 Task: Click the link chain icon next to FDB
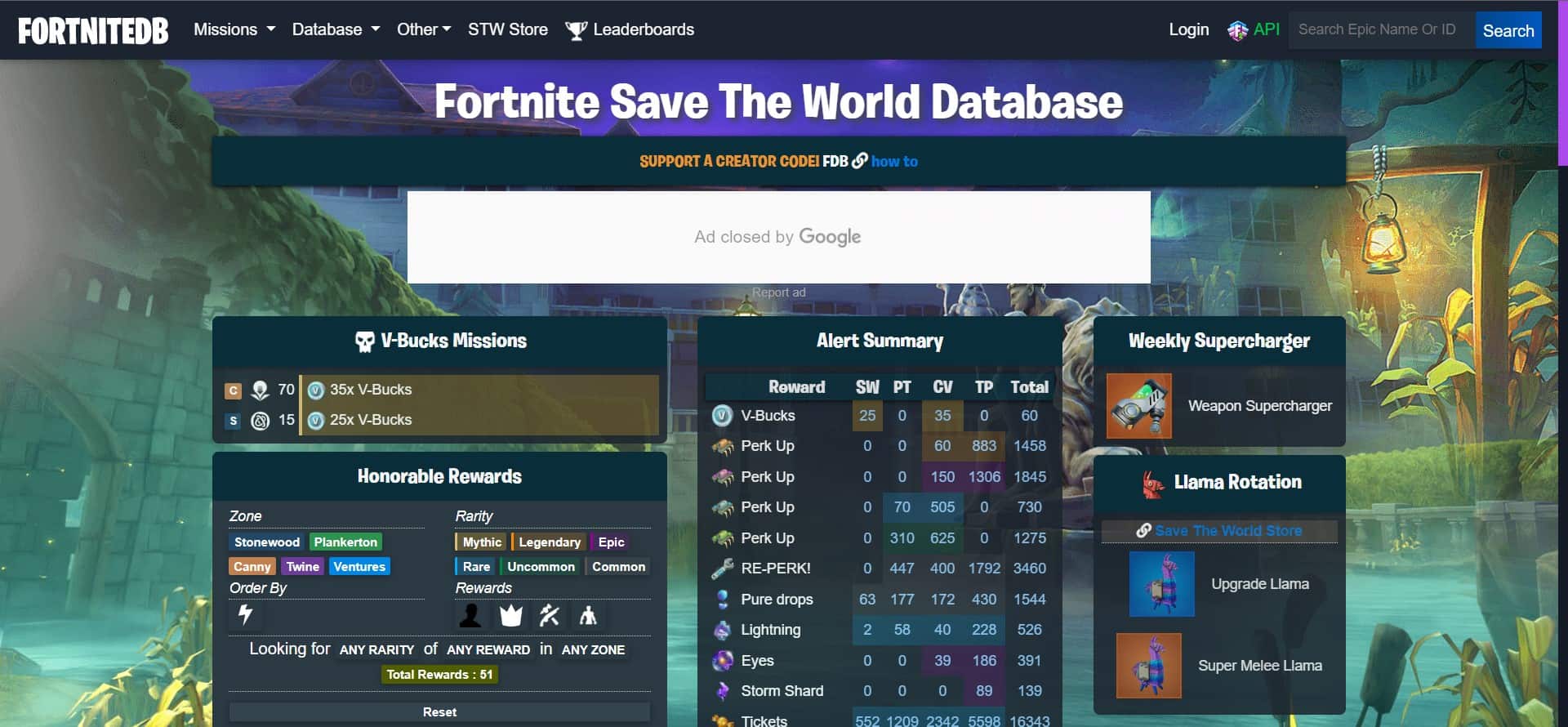pyautogui.click(x=859, y=161)
